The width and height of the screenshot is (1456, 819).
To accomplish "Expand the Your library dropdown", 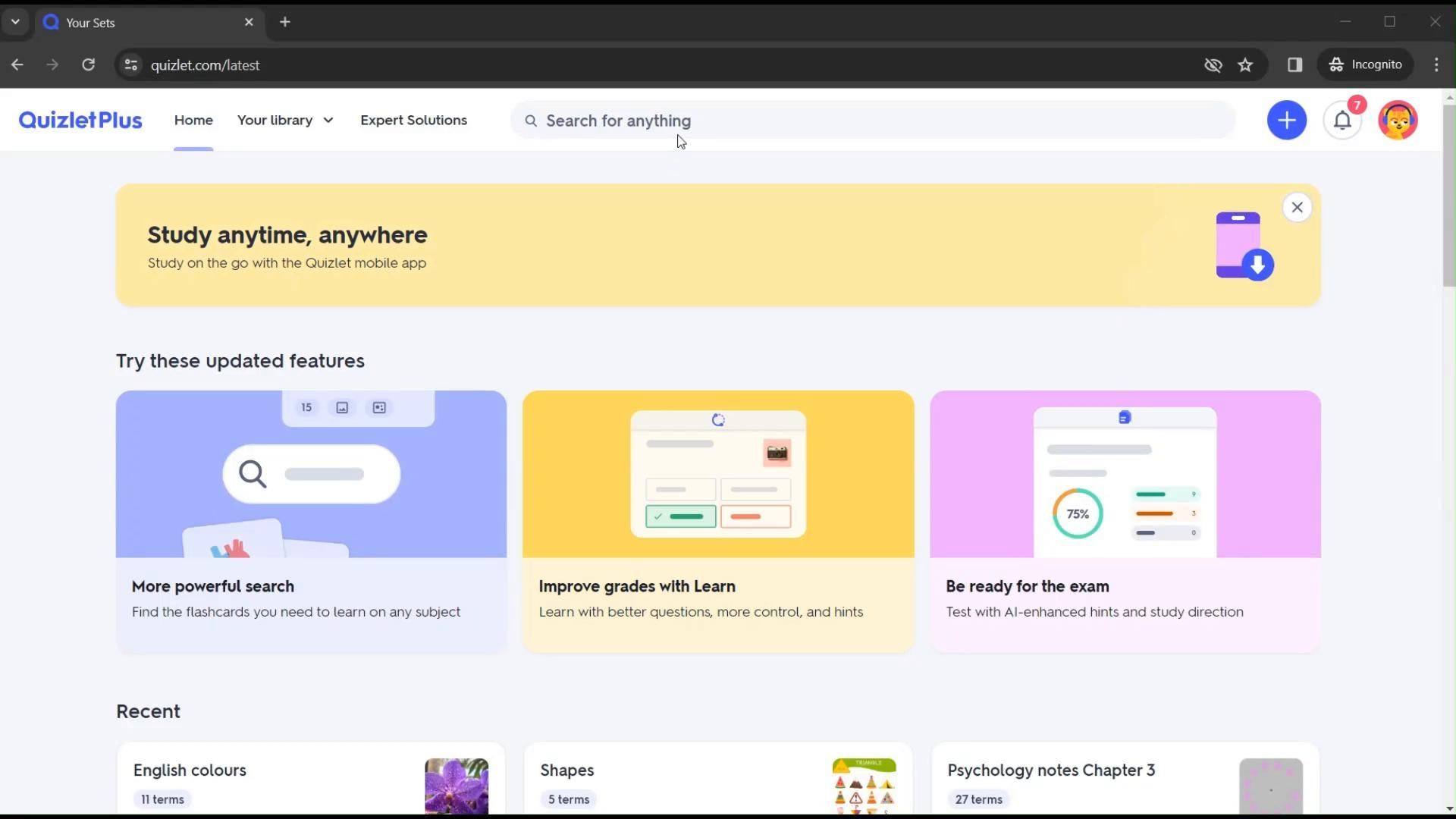I will pos(285,120).
